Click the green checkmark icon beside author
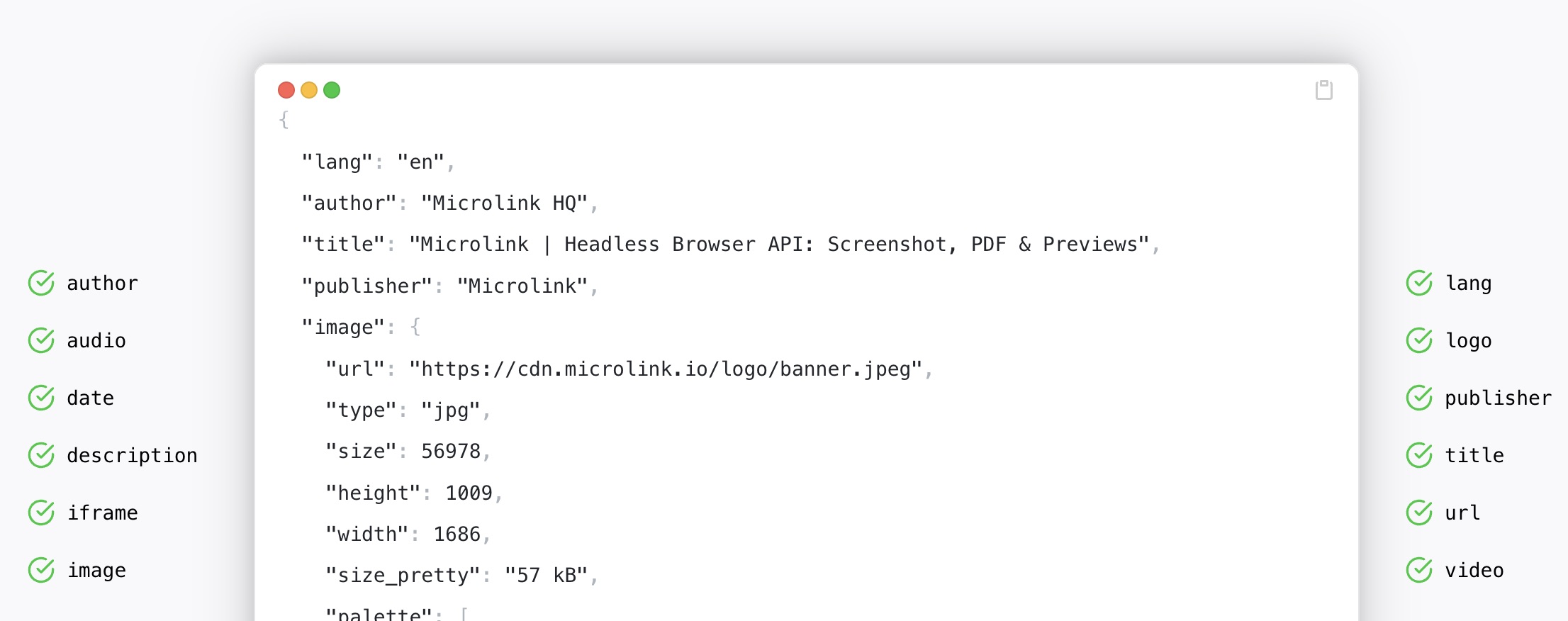Viewport: 1568px width, 621px height. pos(41,283)
